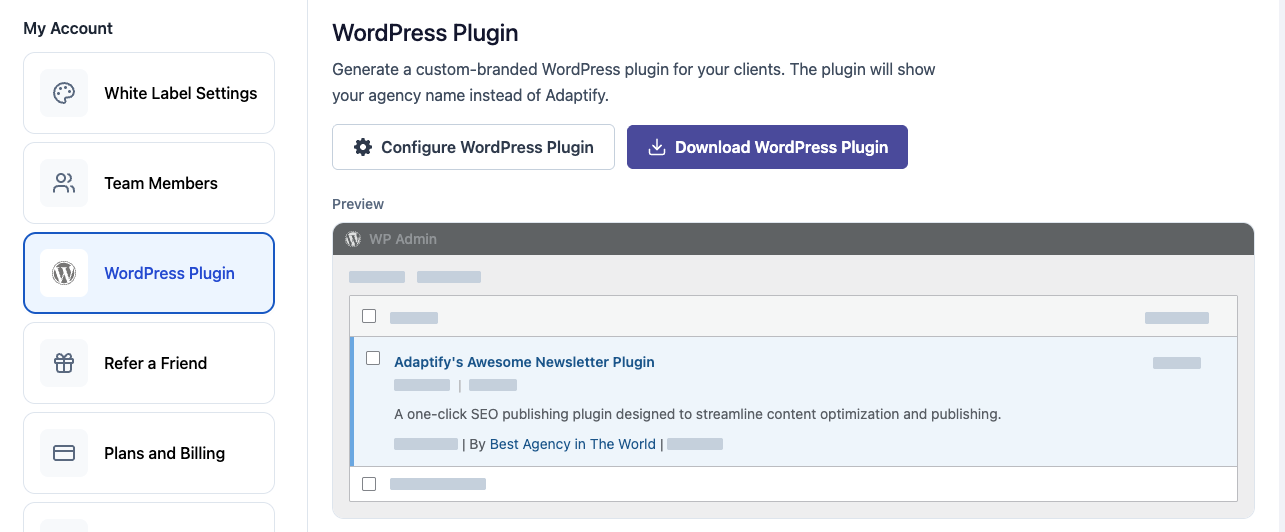Click the credit card icon for Plans and Billing

64,453
